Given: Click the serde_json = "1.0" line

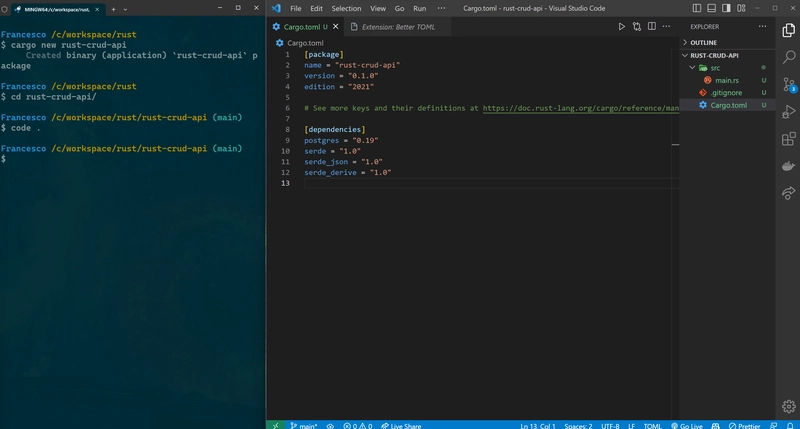Looking at the screenshot, I should click(x=343, y=162).
